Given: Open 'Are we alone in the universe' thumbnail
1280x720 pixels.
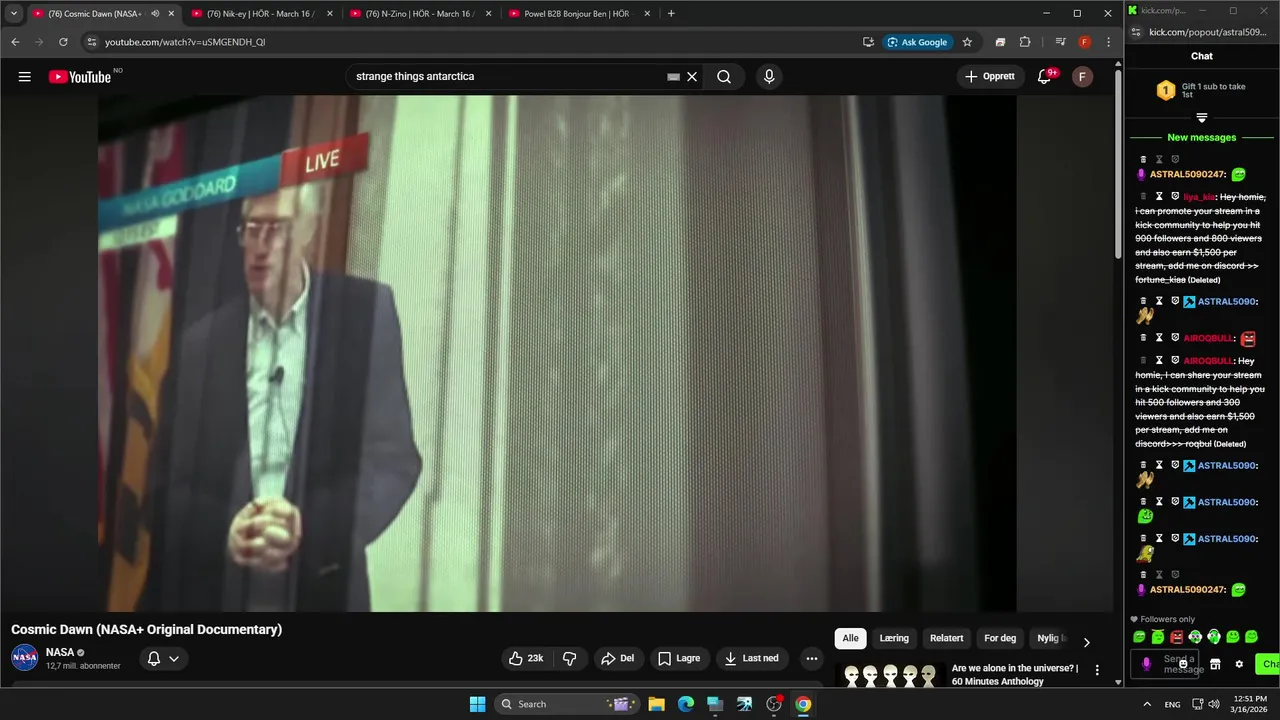Looking at the screenshot, I should [890, 677].
